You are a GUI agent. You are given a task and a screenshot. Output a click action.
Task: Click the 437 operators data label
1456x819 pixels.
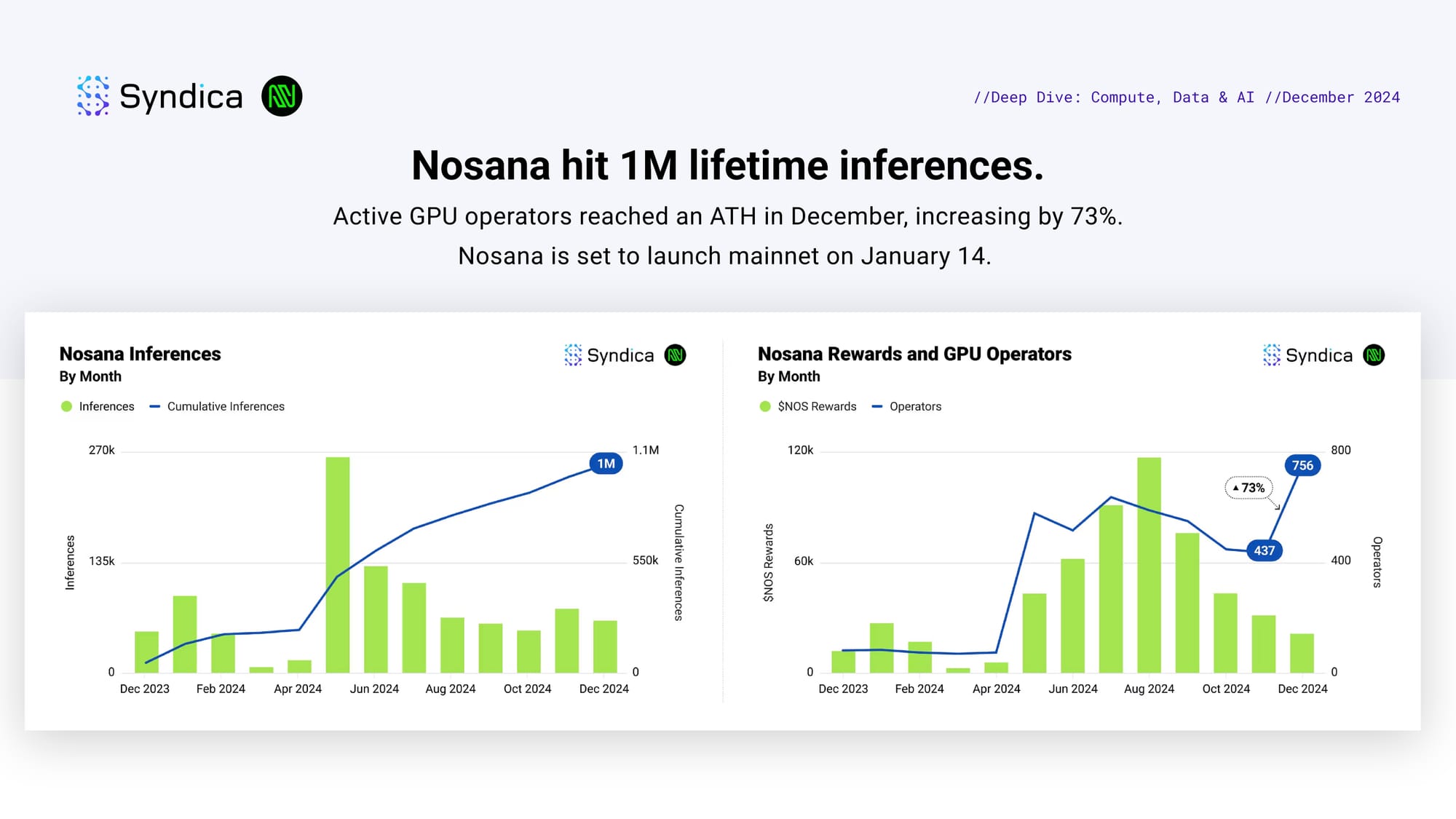(1264, 550)
